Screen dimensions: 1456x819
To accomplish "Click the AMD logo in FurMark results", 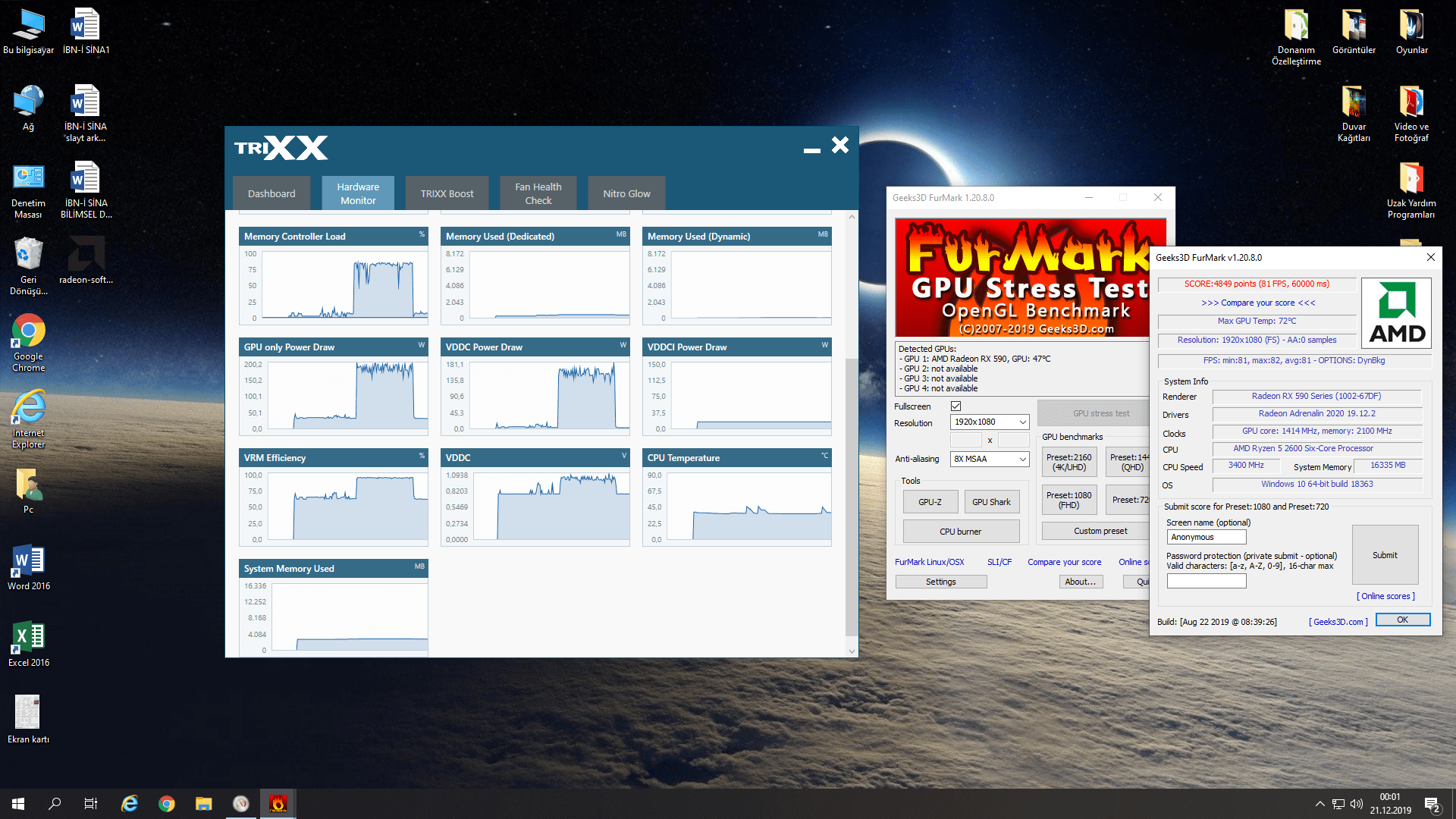I will pos(1396,312).
